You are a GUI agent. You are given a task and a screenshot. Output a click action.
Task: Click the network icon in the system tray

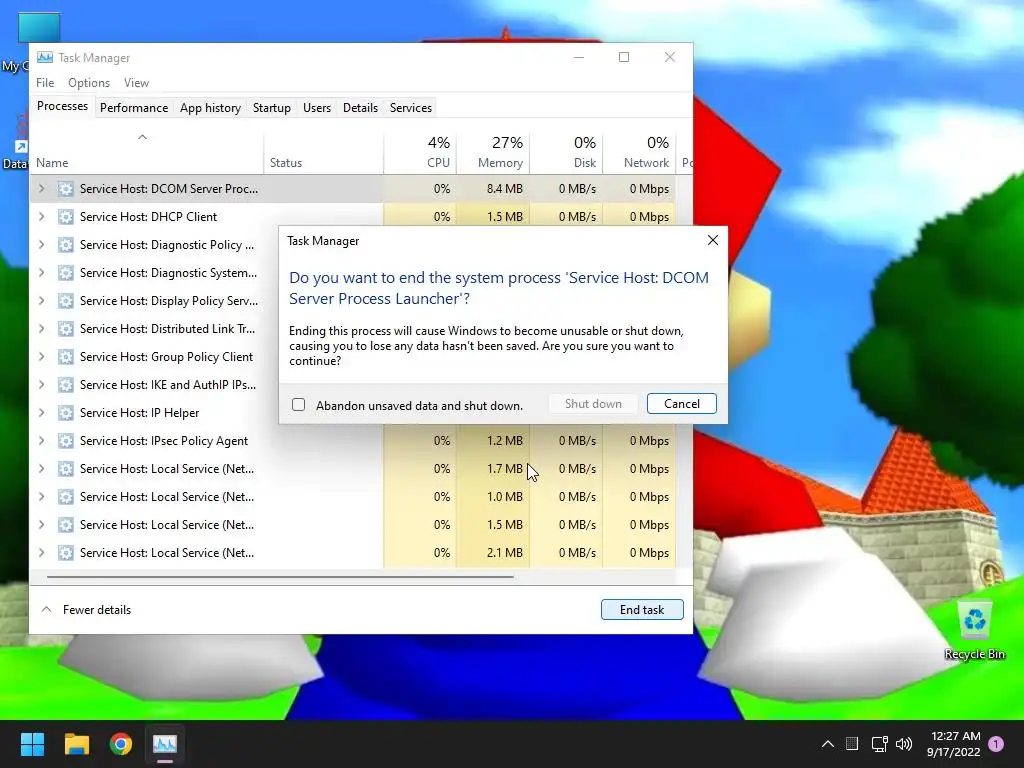pos(879,744)
